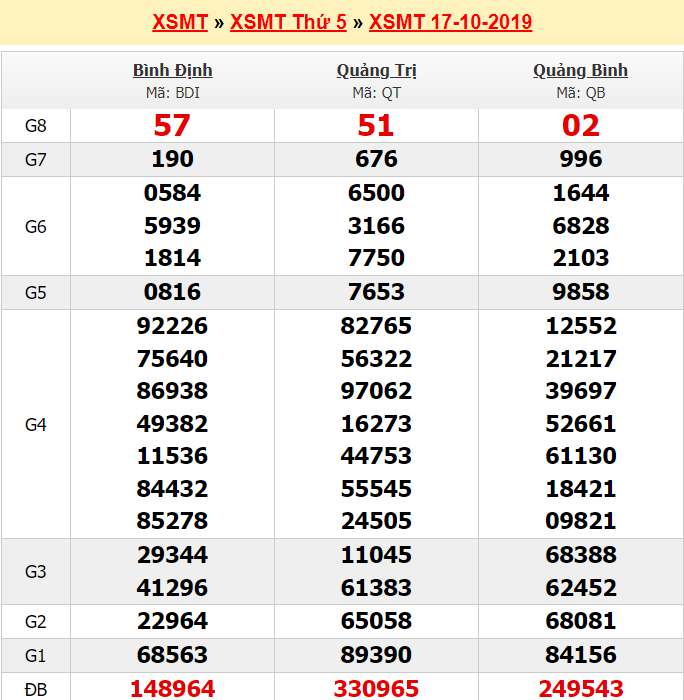Click the G6 number 2103

click(x=580, y=258)
